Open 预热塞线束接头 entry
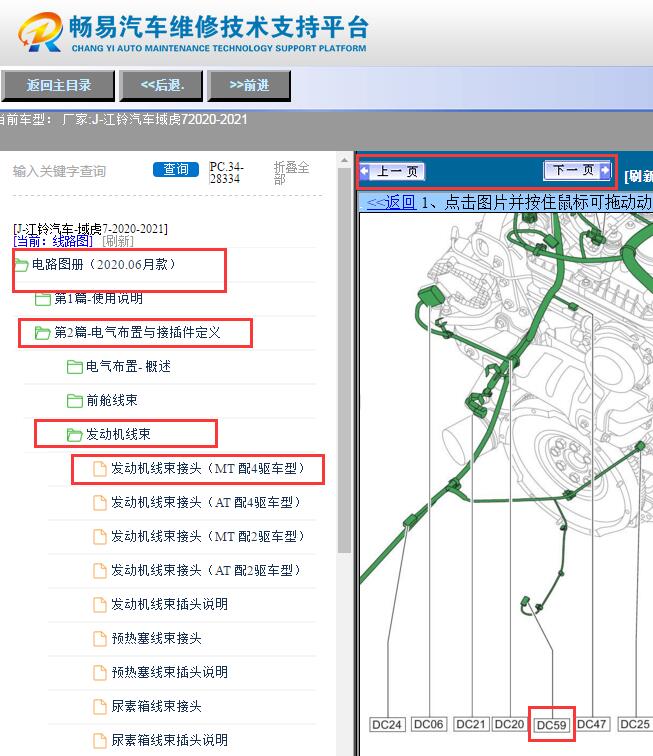The image size is (653, 756). [156, 639]
